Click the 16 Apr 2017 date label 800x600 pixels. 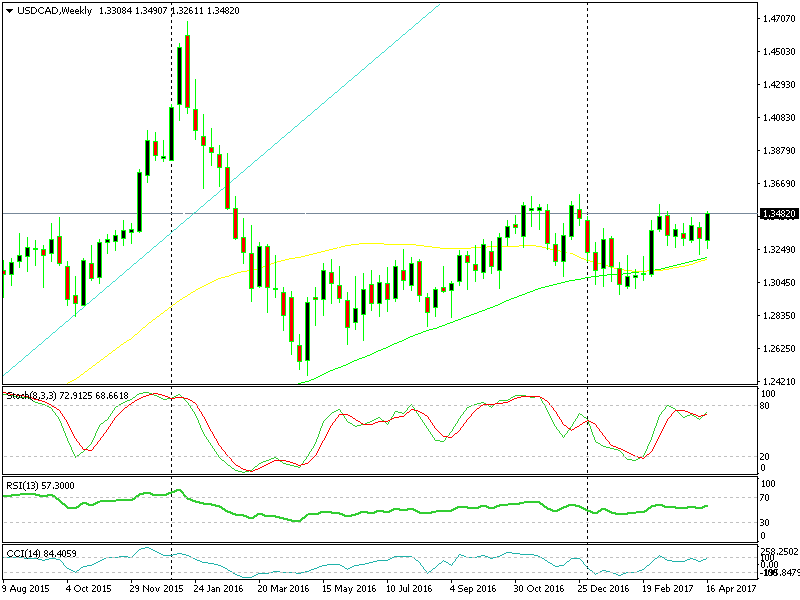(731, 588)
